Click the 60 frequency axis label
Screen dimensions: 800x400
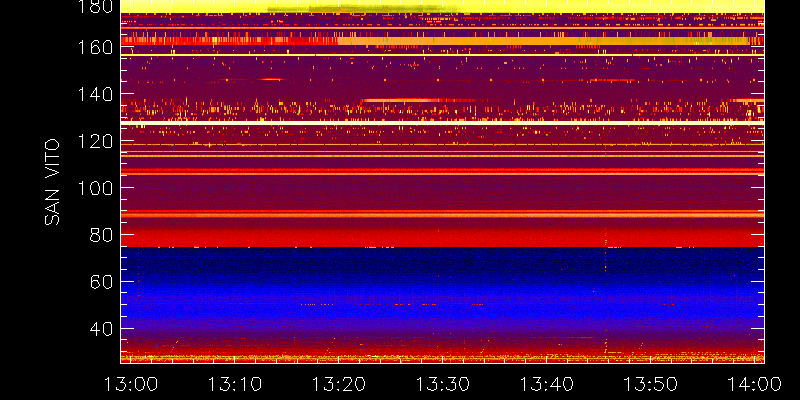point(101,282)
